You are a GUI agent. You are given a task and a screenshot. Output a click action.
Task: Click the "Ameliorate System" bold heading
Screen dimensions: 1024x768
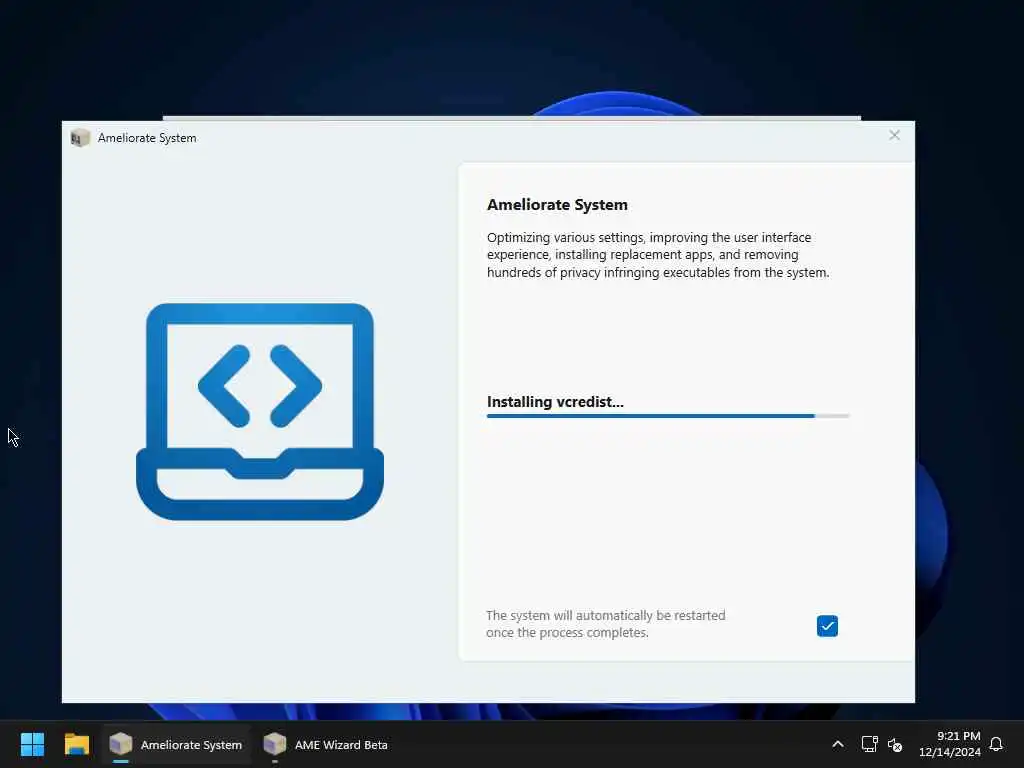point(557,204)
